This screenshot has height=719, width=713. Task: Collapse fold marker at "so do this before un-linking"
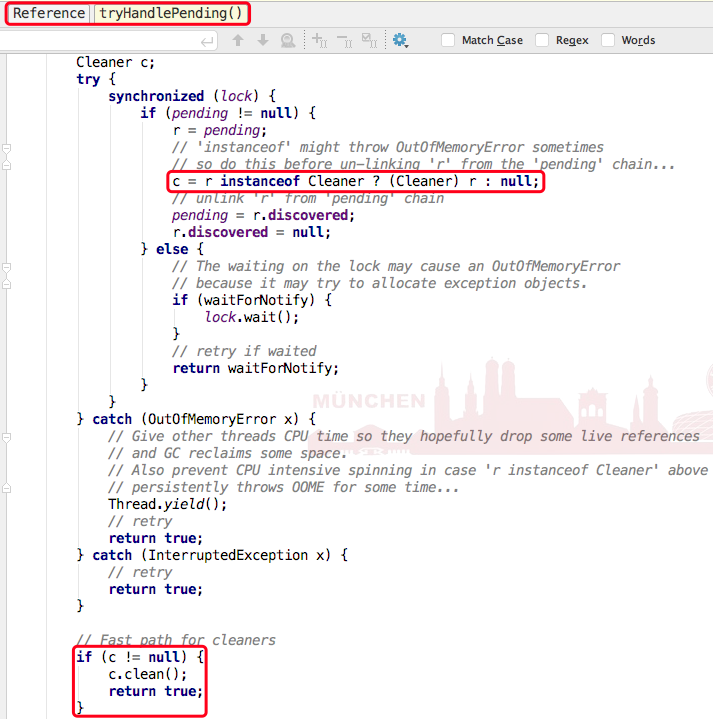tap(6, 165)
